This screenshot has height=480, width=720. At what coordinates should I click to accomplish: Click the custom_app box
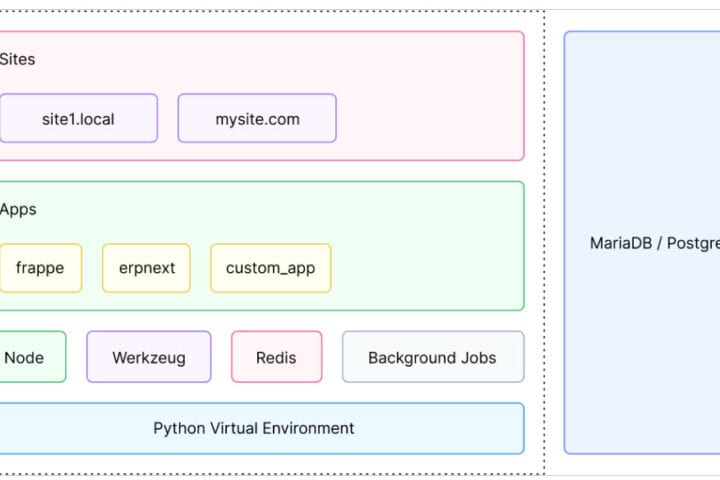pos(270,268)
